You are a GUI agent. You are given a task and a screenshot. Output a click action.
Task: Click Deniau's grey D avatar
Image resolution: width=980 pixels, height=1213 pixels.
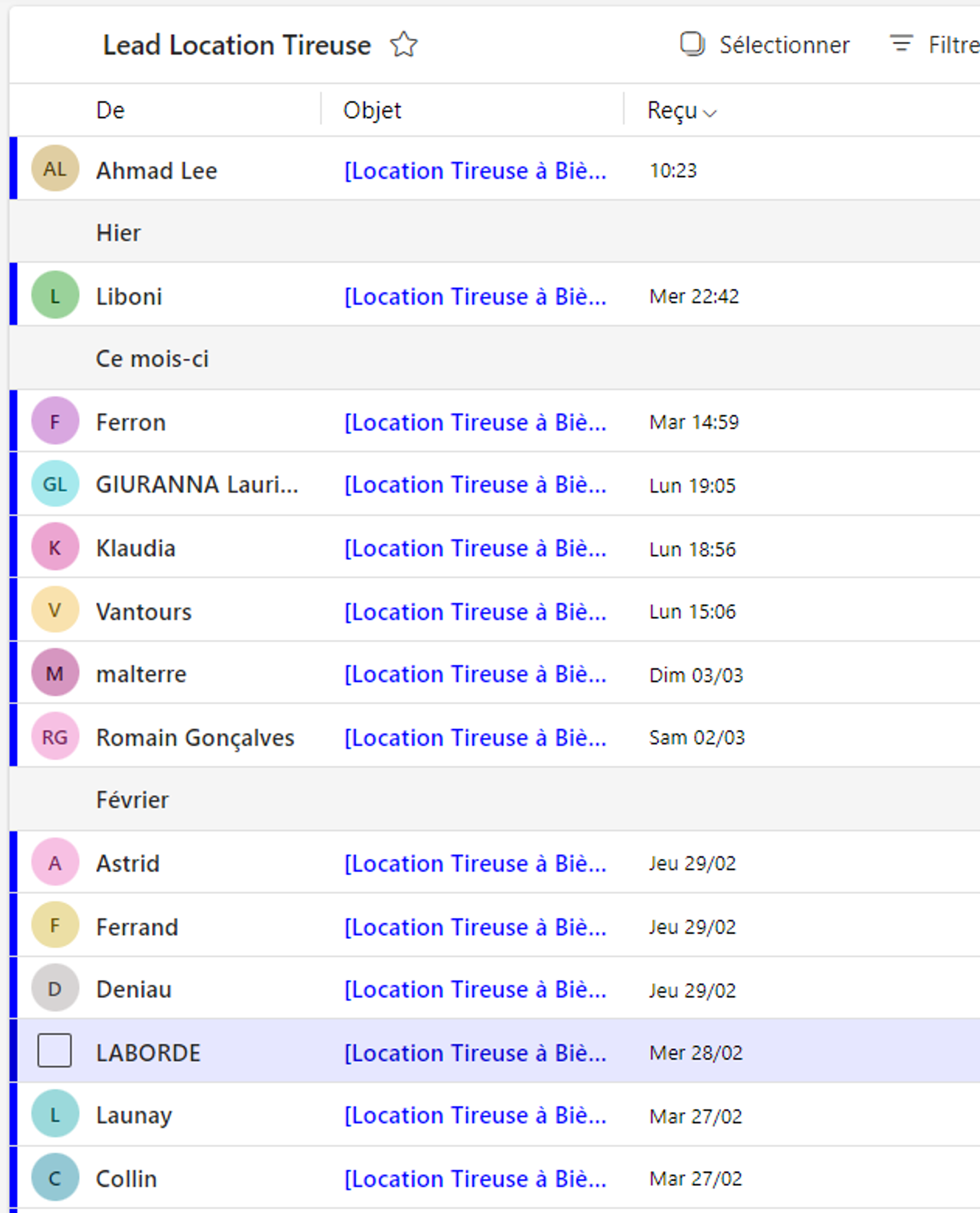click(x=55, y=989)
